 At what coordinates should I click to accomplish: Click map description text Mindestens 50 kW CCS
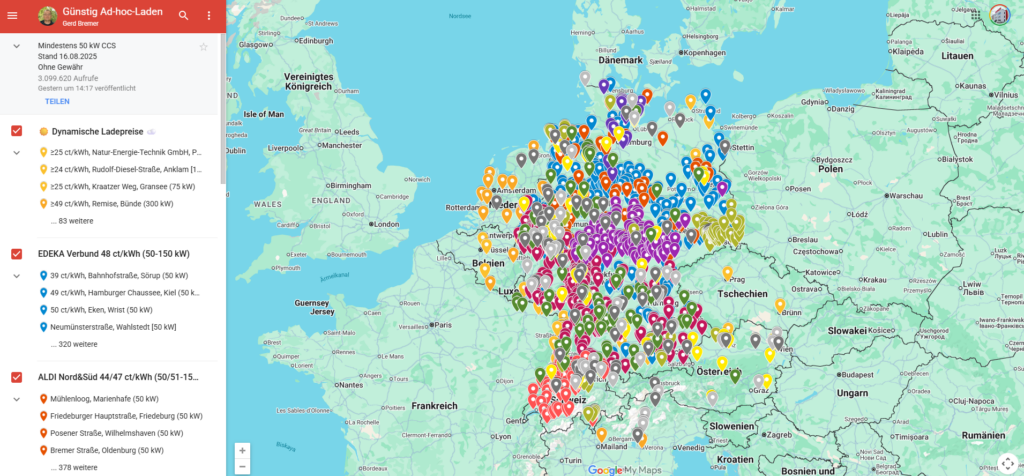77,46
